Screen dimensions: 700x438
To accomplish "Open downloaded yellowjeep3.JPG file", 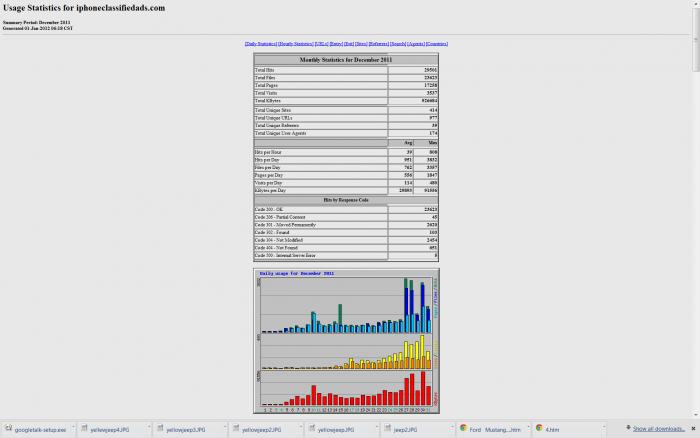I will [x=186, y=430].
